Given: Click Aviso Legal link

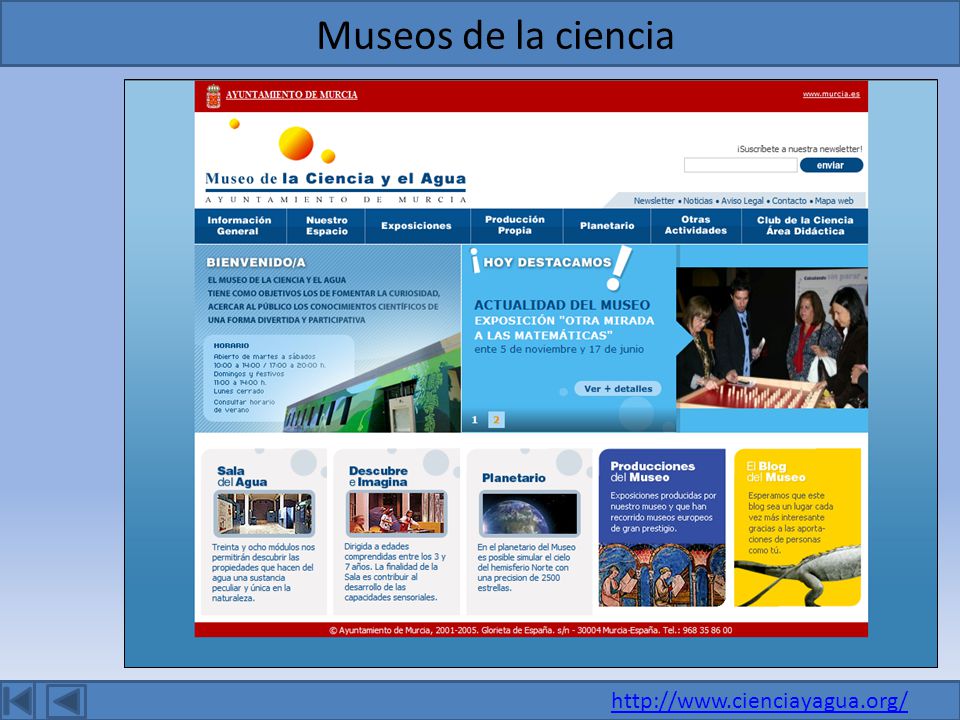Looking at the screenshot, I should pyautogui.click(x=742, y=201).
